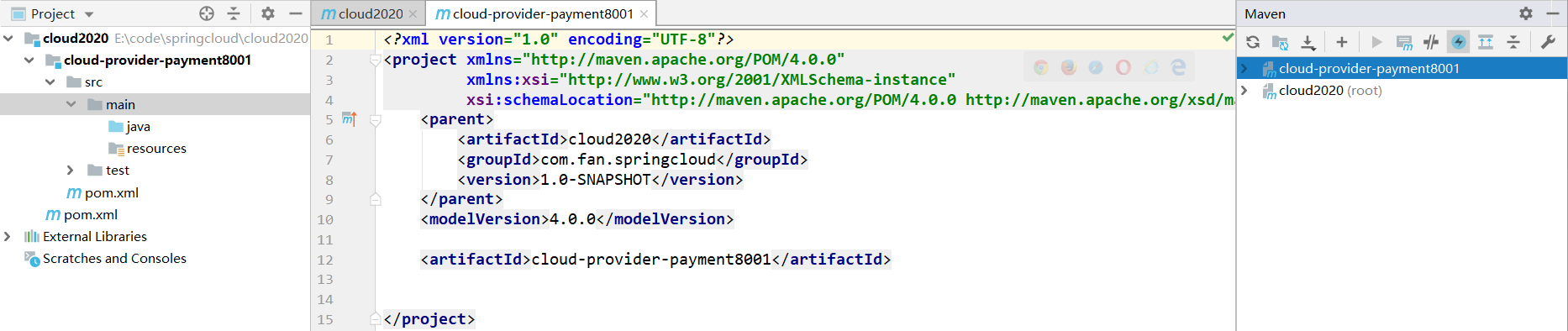Click line number 11 in gutter
Image resolution: width=1568 pixels, height=331 pixels.
tap(325, 239)
